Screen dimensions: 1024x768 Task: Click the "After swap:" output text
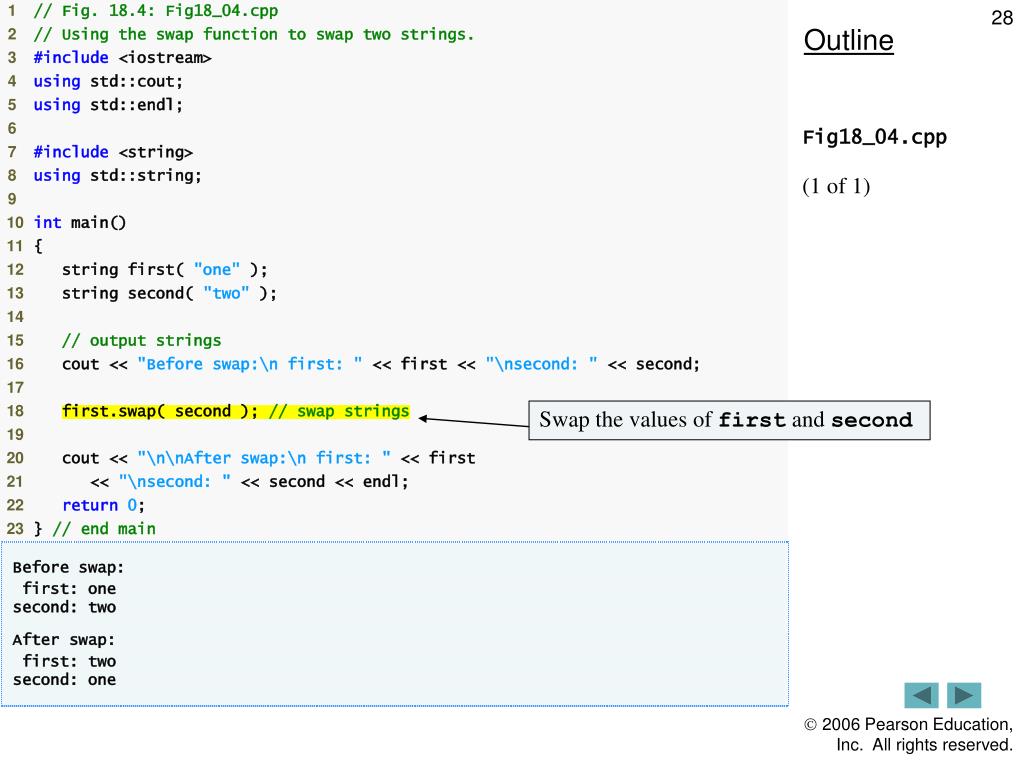click(x=64, y=640)
